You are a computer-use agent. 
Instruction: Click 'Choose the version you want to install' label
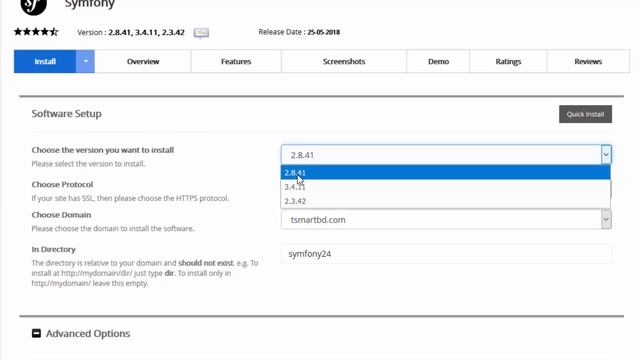(x=102, y=150)
